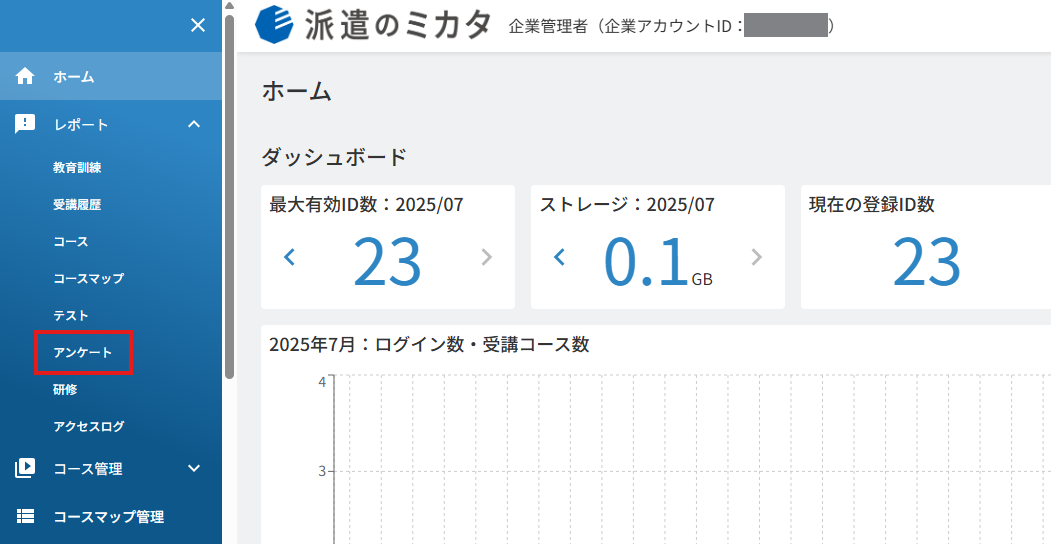The image size is (1051, 544).
Task: Open コースマップ管理 menu item
Action: (x=111, y=517)
